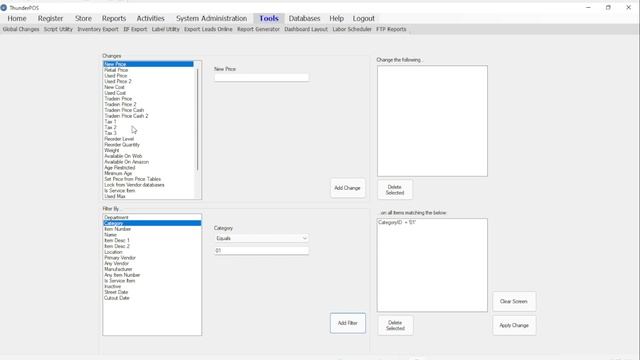Viewport: 640px width, 360px height.
Task: Click Delete Selected under Change the following
Action: coord(395,190)
